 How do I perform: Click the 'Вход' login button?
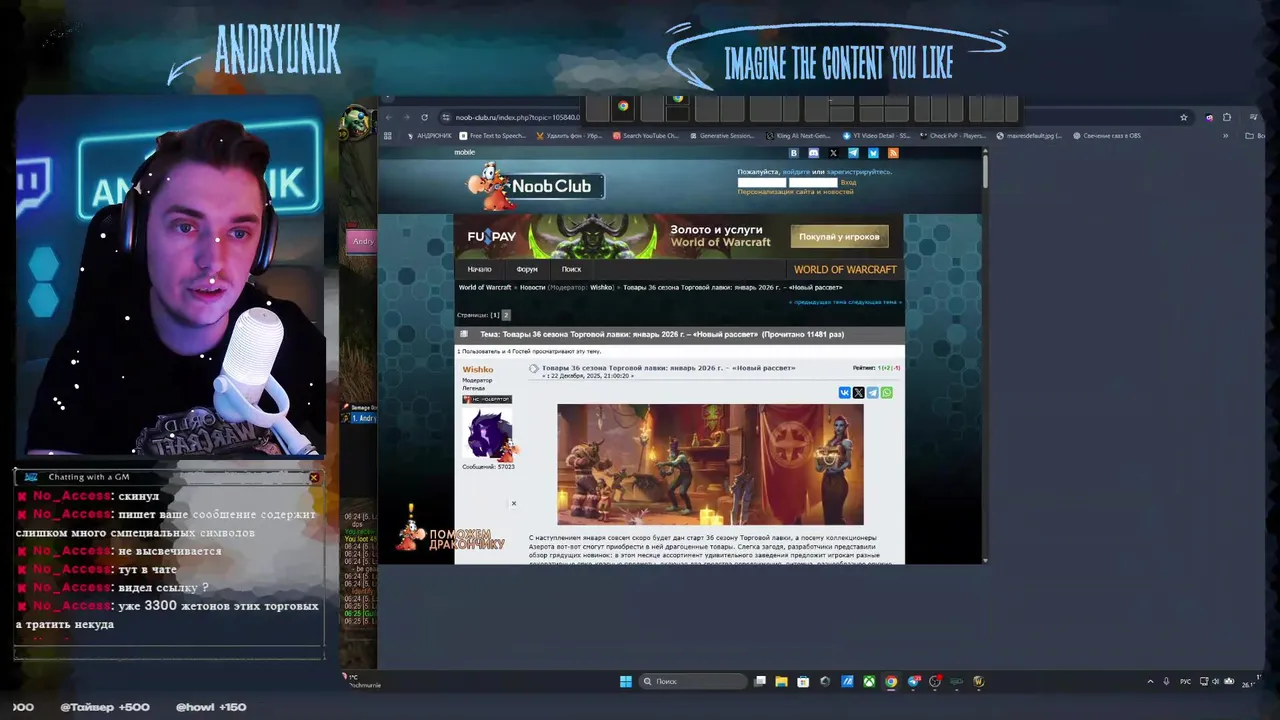pos(848,182)
